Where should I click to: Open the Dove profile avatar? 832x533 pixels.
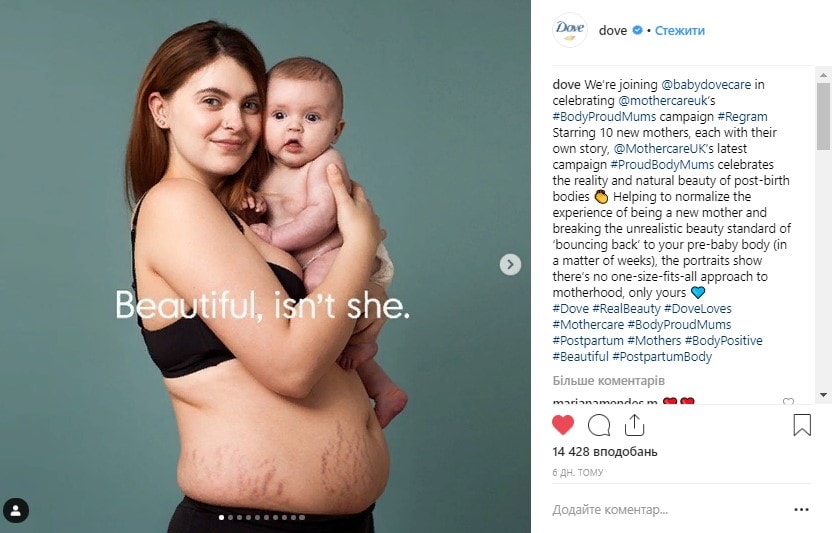(570, 30)
